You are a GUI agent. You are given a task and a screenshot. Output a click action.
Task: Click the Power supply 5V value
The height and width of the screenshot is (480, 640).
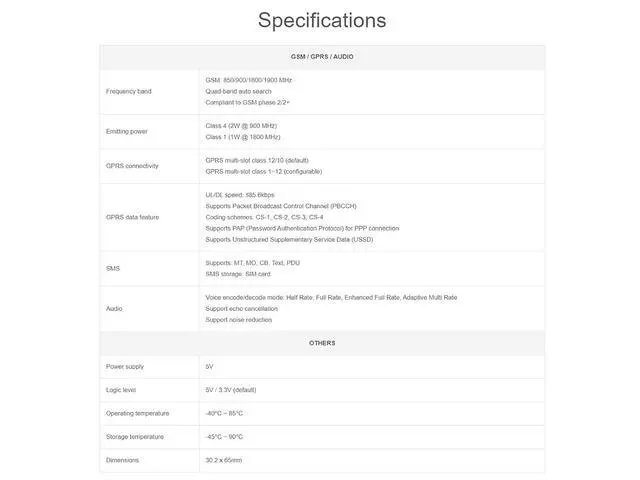coord(209,367)
